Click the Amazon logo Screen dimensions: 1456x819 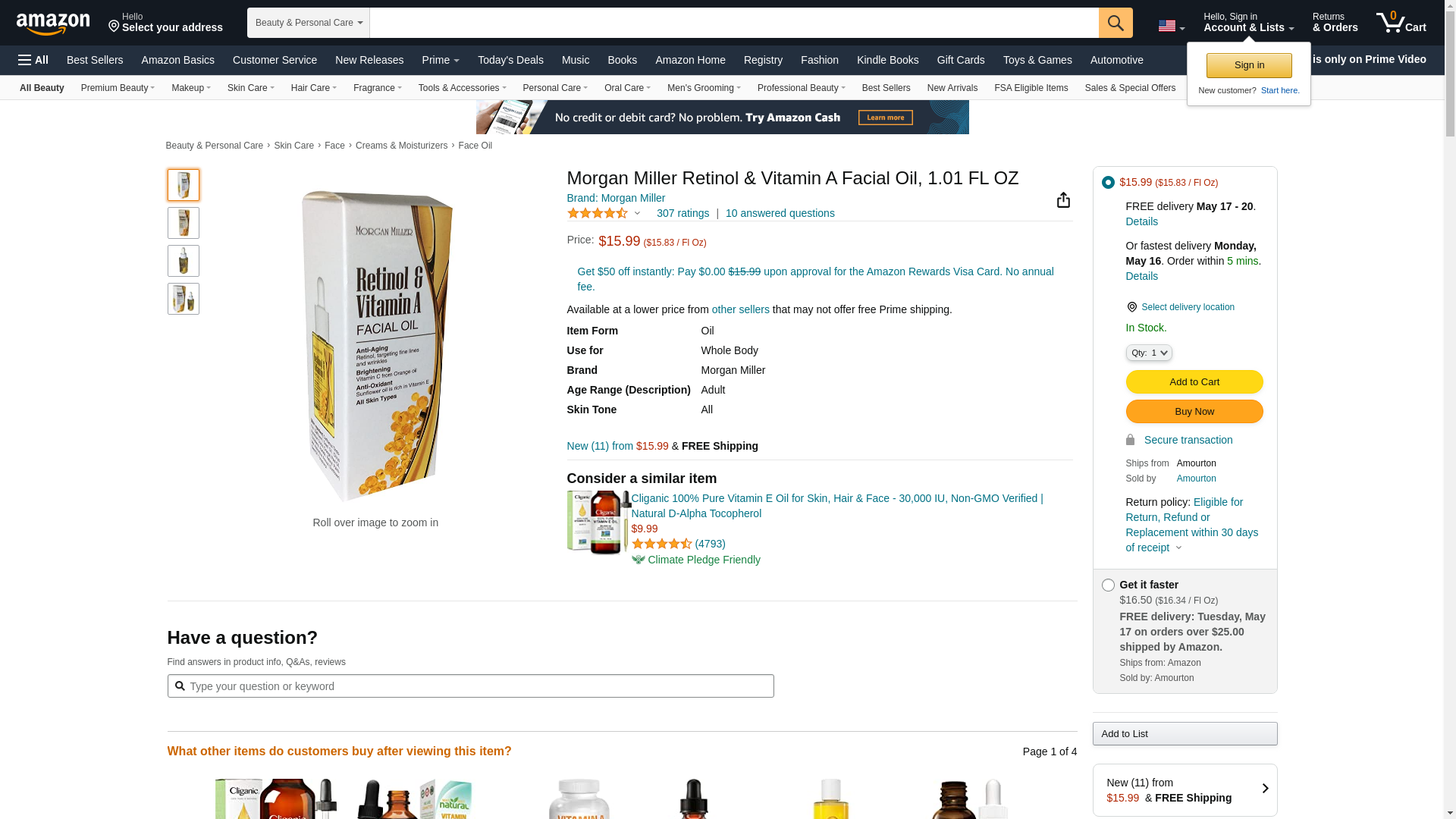tap(53, 24)
